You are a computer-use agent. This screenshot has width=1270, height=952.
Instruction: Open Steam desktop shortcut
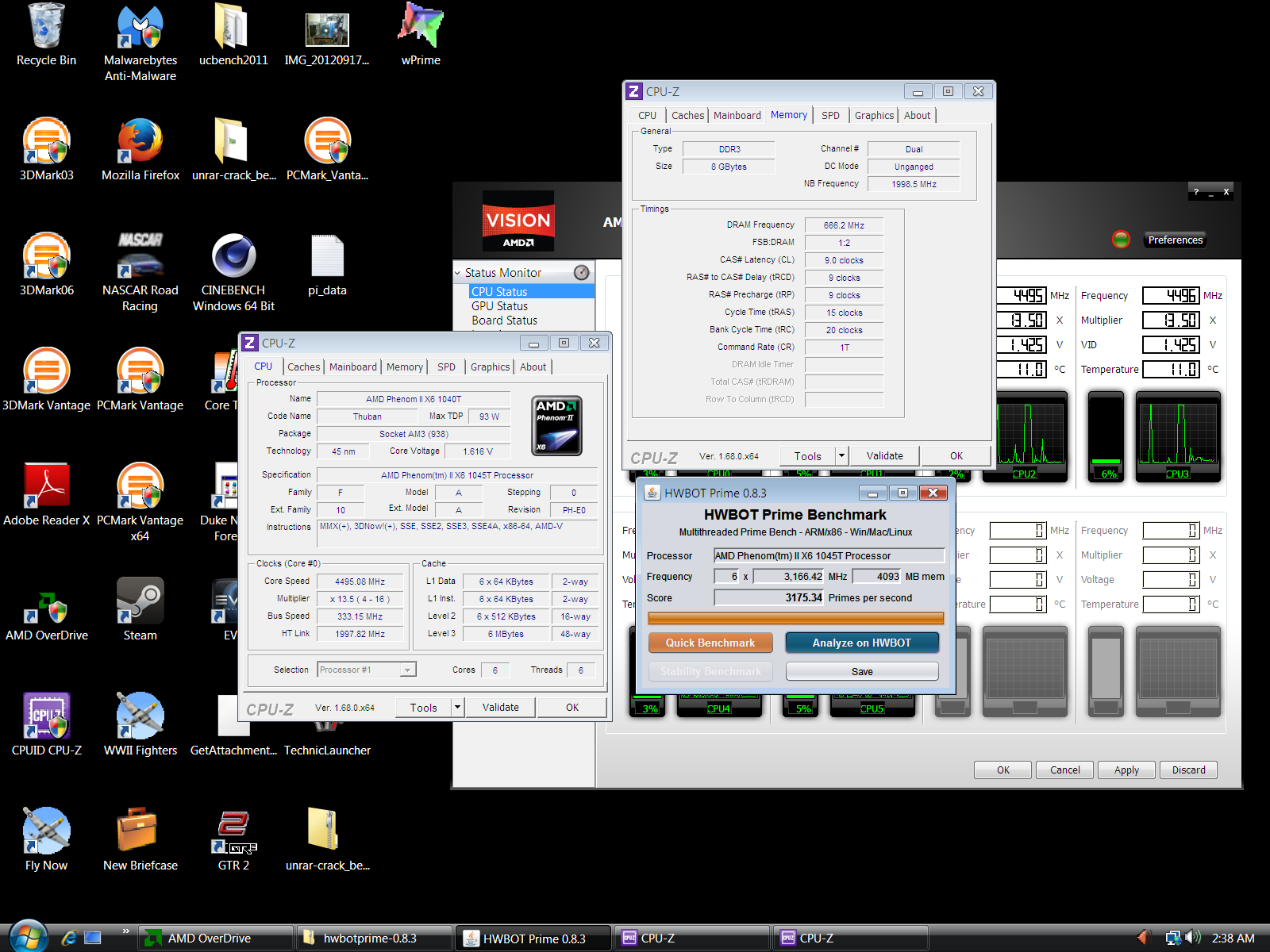tap(140, 611)
